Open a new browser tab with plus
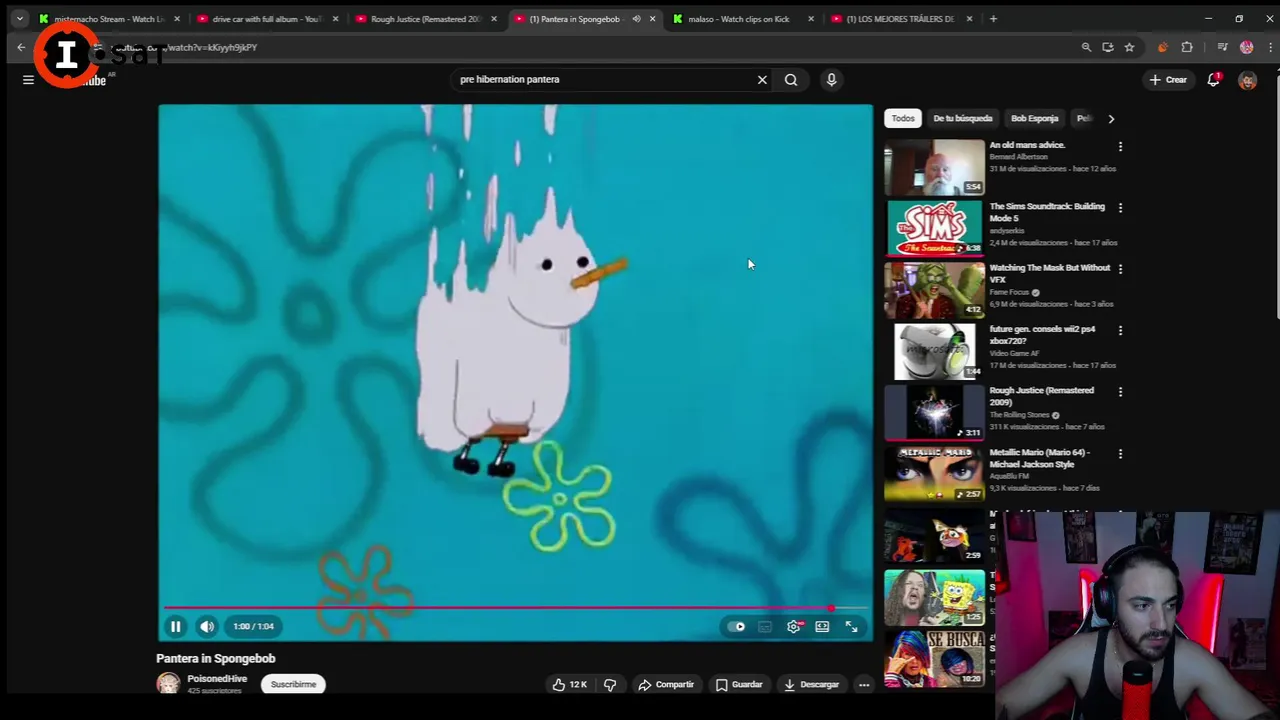Viewport: 1280px width, 720px height. [993, 19]
